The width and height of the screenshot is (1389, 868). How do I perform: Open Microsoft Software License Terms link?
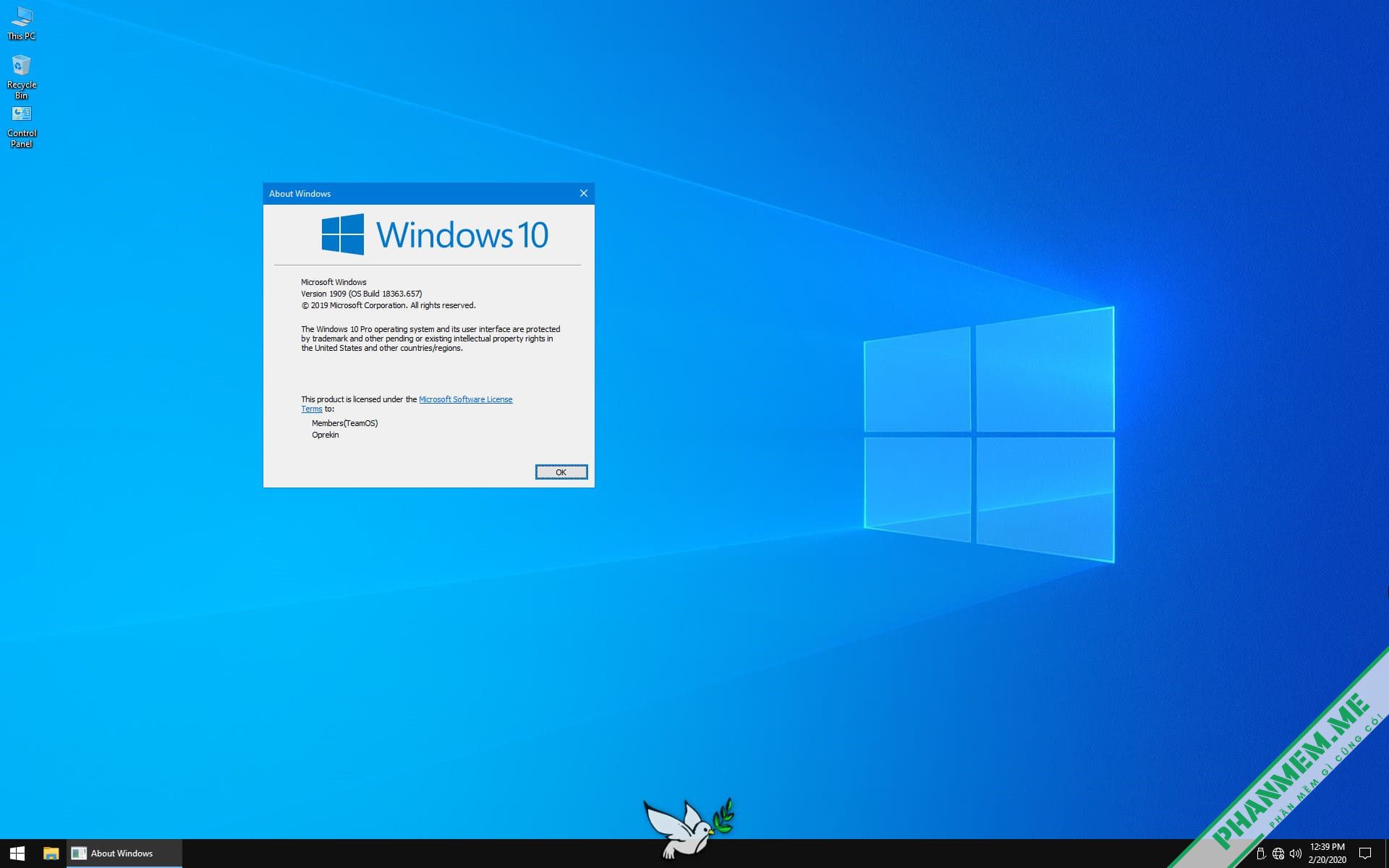(x=465, y=399)
